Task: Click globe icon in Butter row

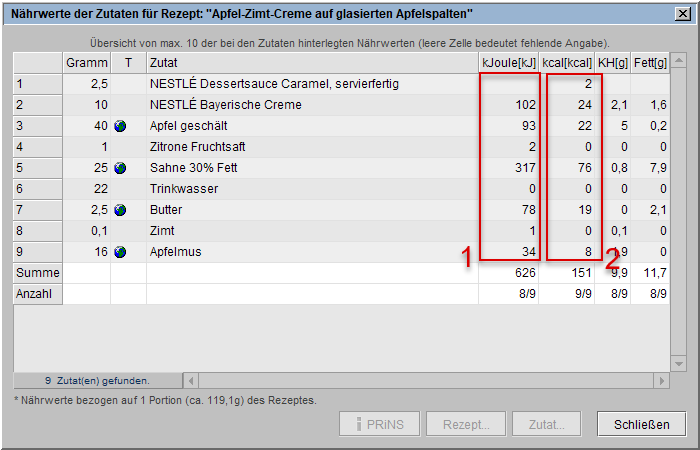Action: (x=120, y=210)
